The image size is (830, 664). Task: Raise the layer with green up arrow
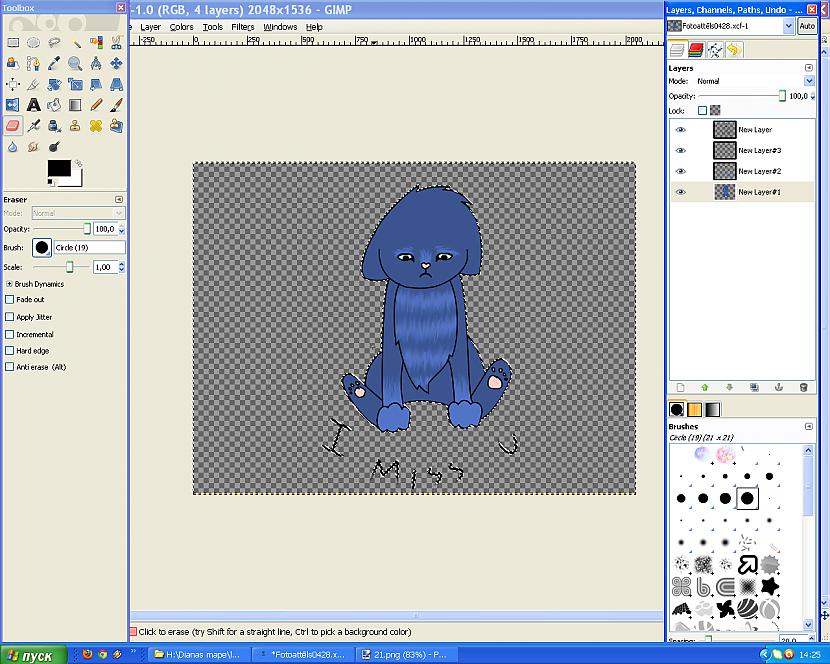coord(705,388)
